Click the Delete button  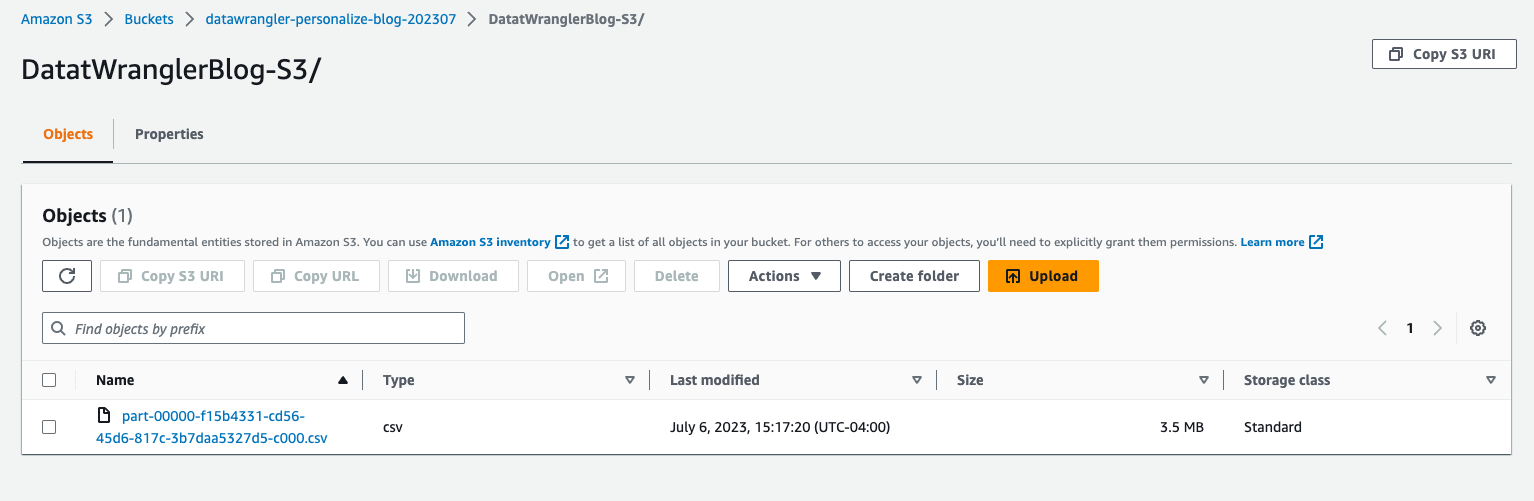677,276
